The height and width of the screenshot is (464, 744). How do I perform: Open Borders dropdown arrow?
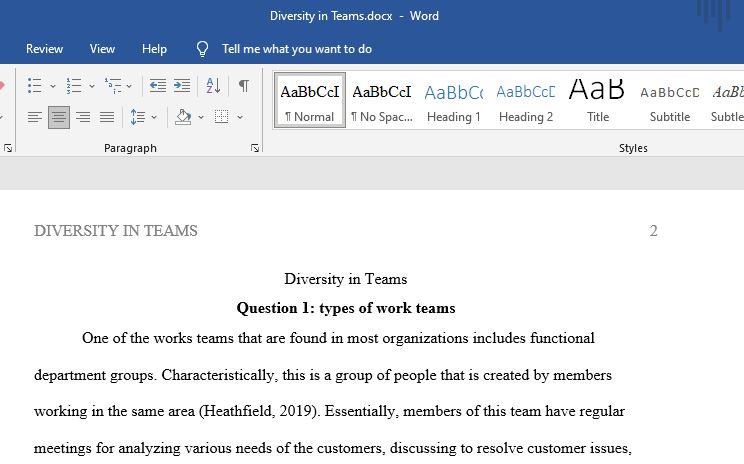pos(240,117)
